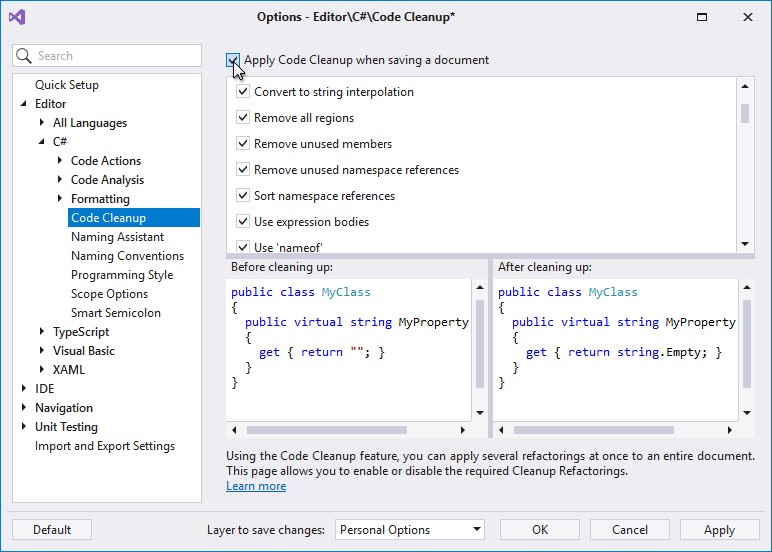Click the Default button

click(x=52, y=530)
